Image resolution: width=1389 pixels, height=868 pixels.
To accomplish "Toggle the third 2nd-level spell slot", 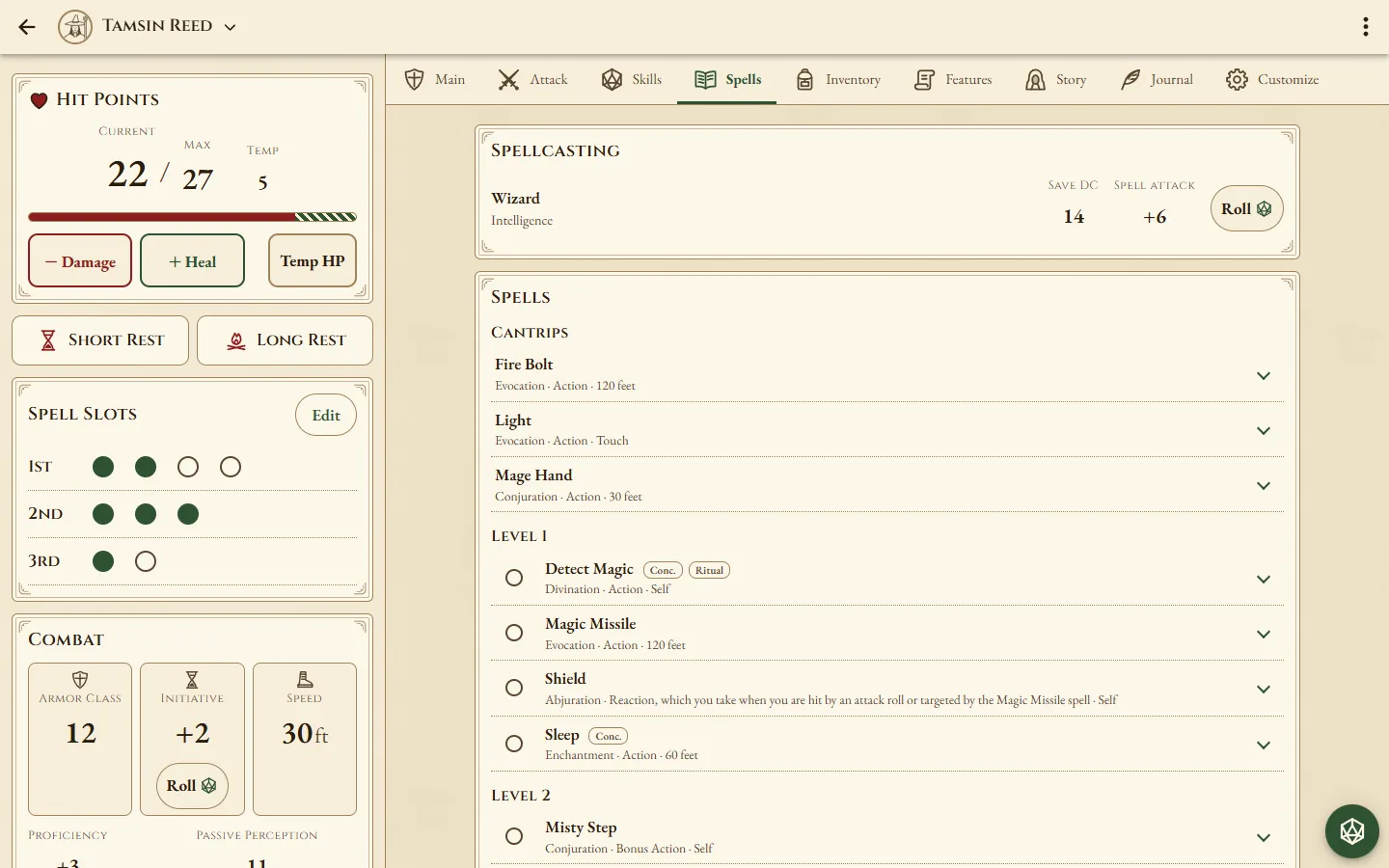I will click(188, 514).
